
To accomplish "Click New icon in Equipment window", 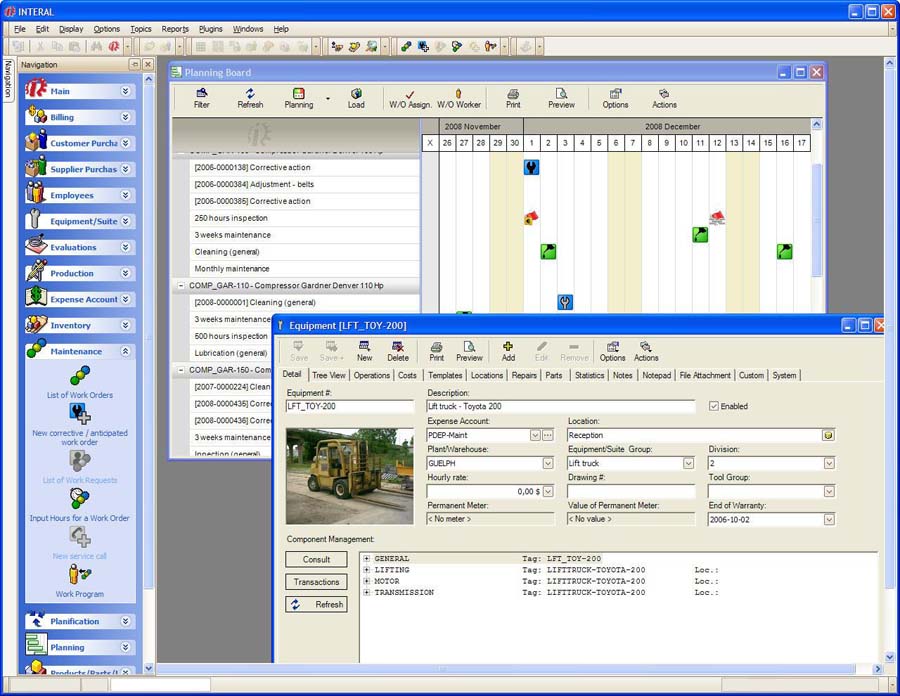I will pos(364,351).
